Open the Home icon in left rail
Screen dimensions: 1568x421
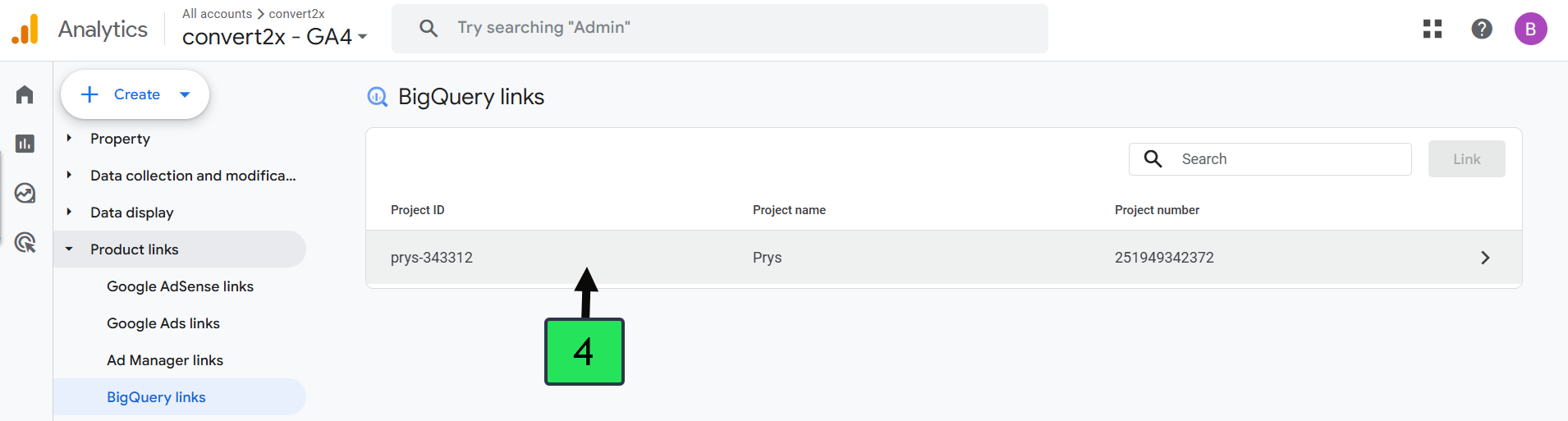pos(25,95)
